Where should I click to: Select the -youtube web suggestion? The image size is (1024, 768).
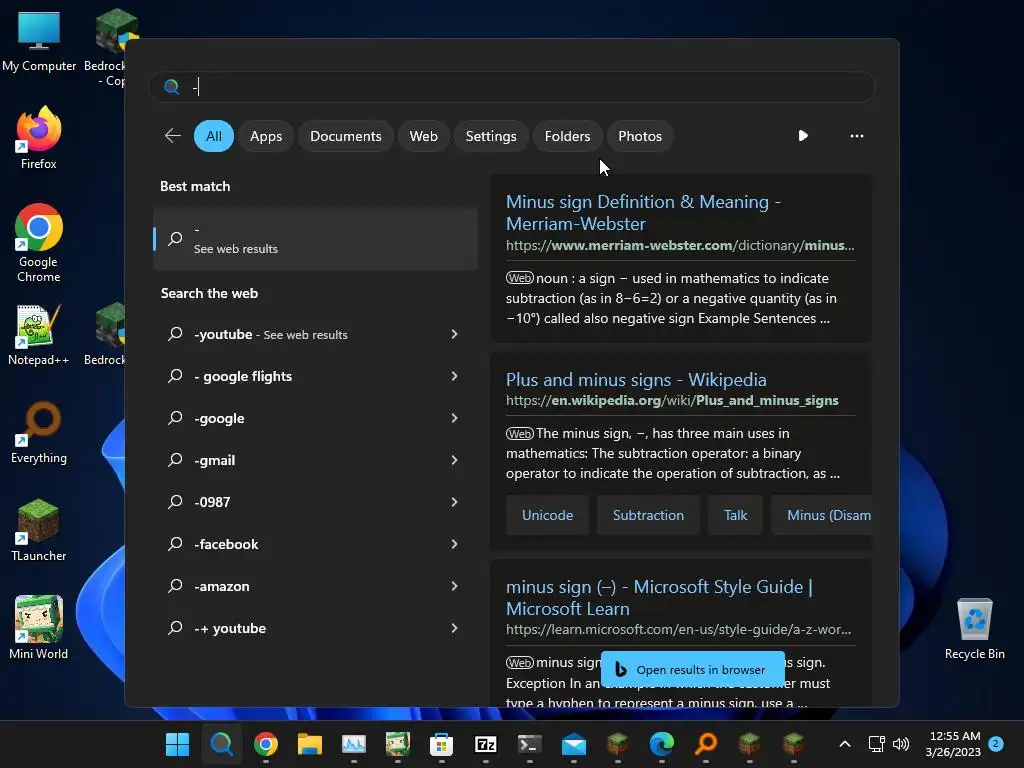(315, 334)
